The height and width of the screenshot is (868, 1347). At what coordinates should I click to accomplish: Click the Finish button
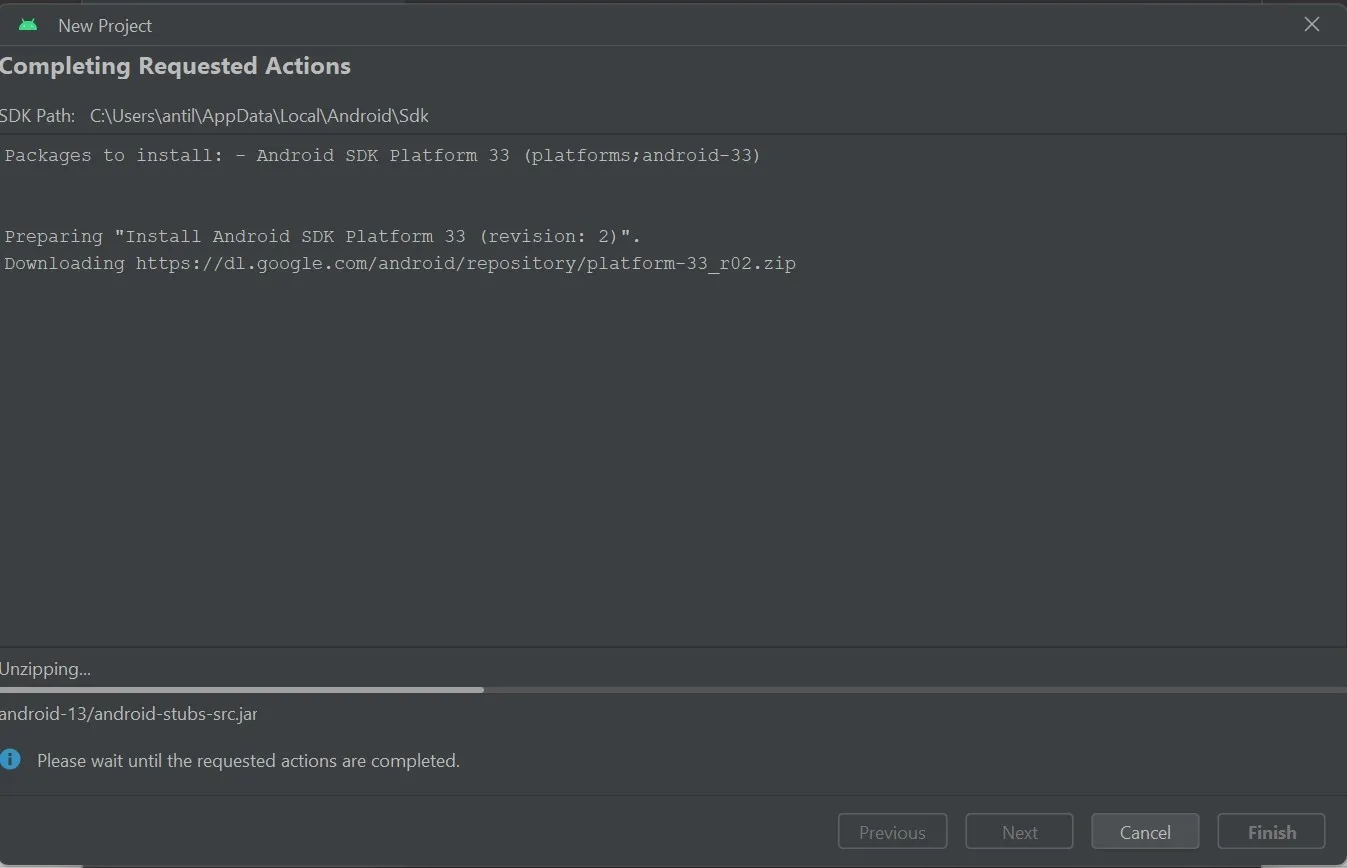(x=1271, y=832)
